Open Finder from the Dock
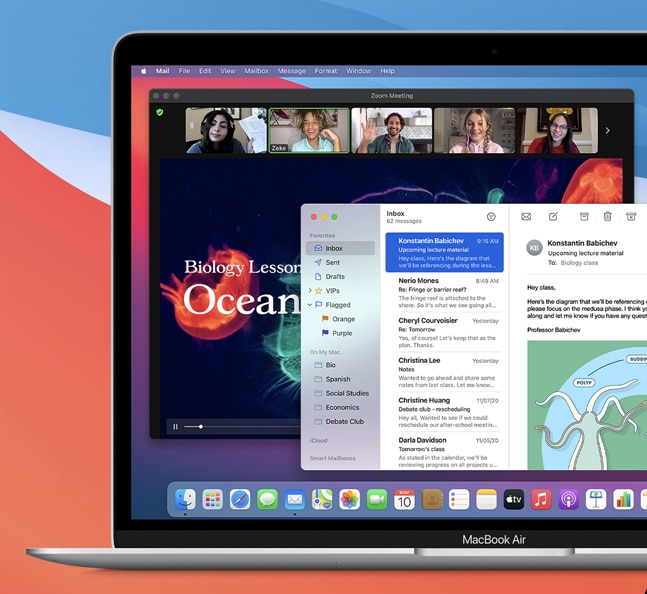The image size is (647, 594). [x=185, y=500]
